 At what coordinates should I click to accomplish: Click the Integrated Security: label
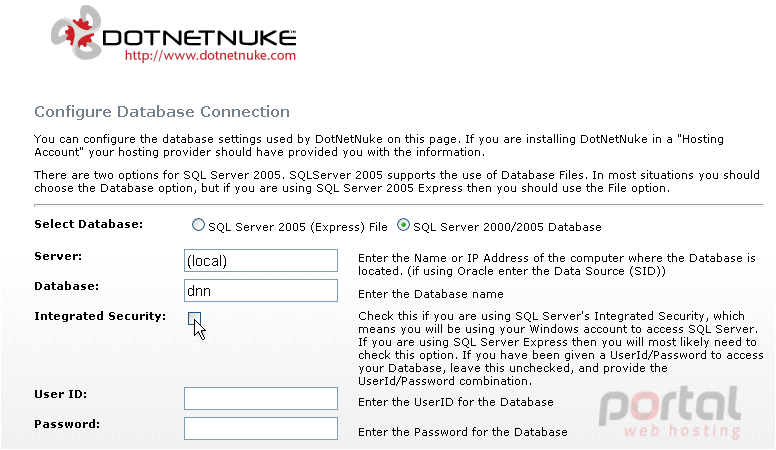(100, 316)
